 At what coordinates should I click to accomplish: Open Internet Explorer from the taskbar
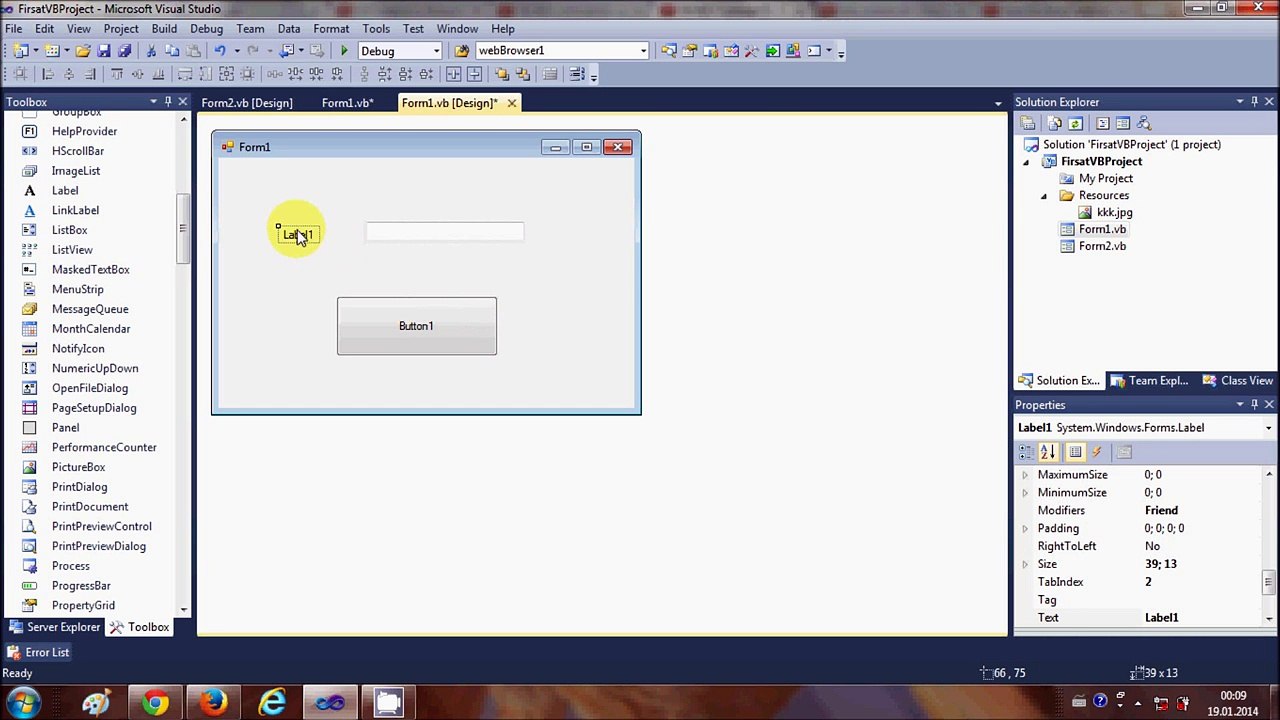coord(272,703)
